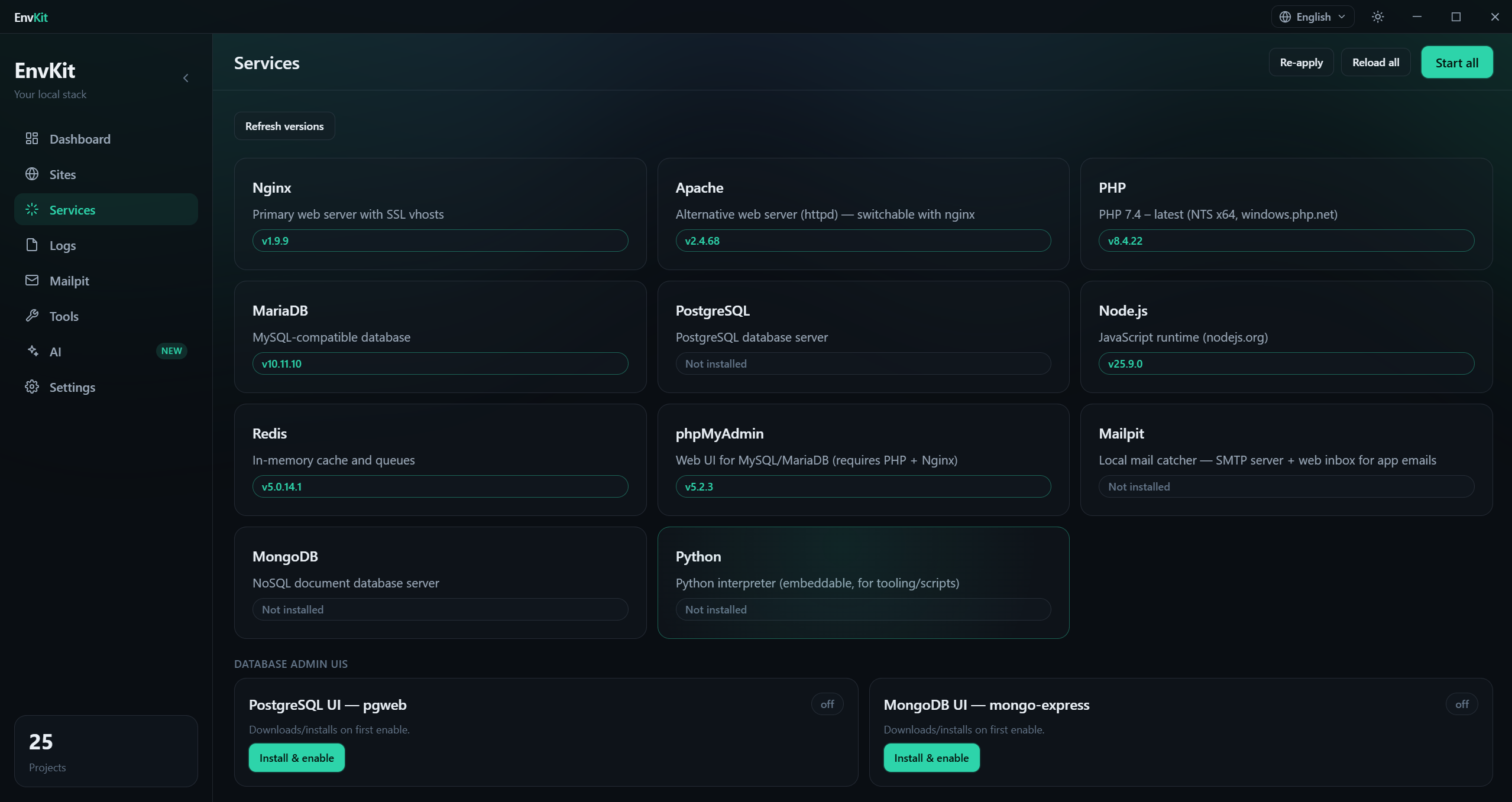The width and height of the screenshot is (1512, 802).
Task: Click the Tools wrench icon
Action: tap(32, 316)
